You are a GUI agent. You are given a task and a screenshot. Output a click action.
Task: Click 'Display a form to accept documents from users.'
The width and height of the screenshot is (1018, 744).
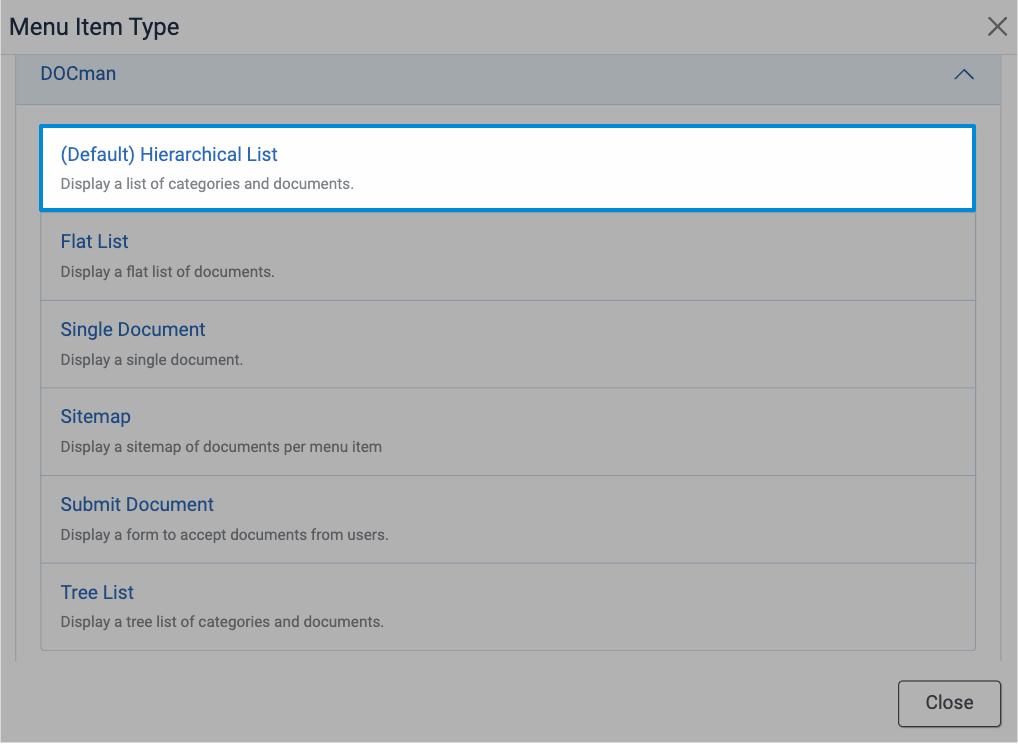224,535
